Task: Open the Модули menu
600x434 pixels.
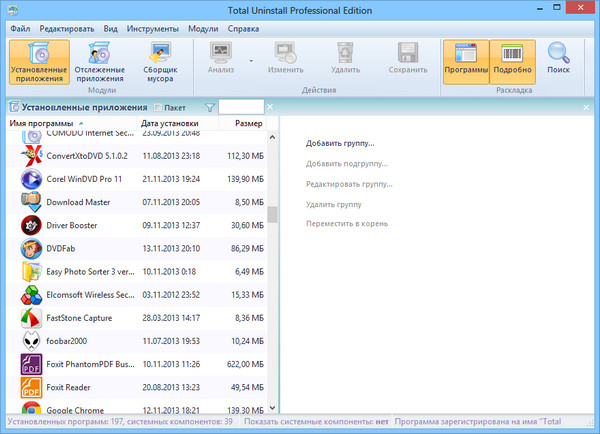Action: tap(203, 27)
